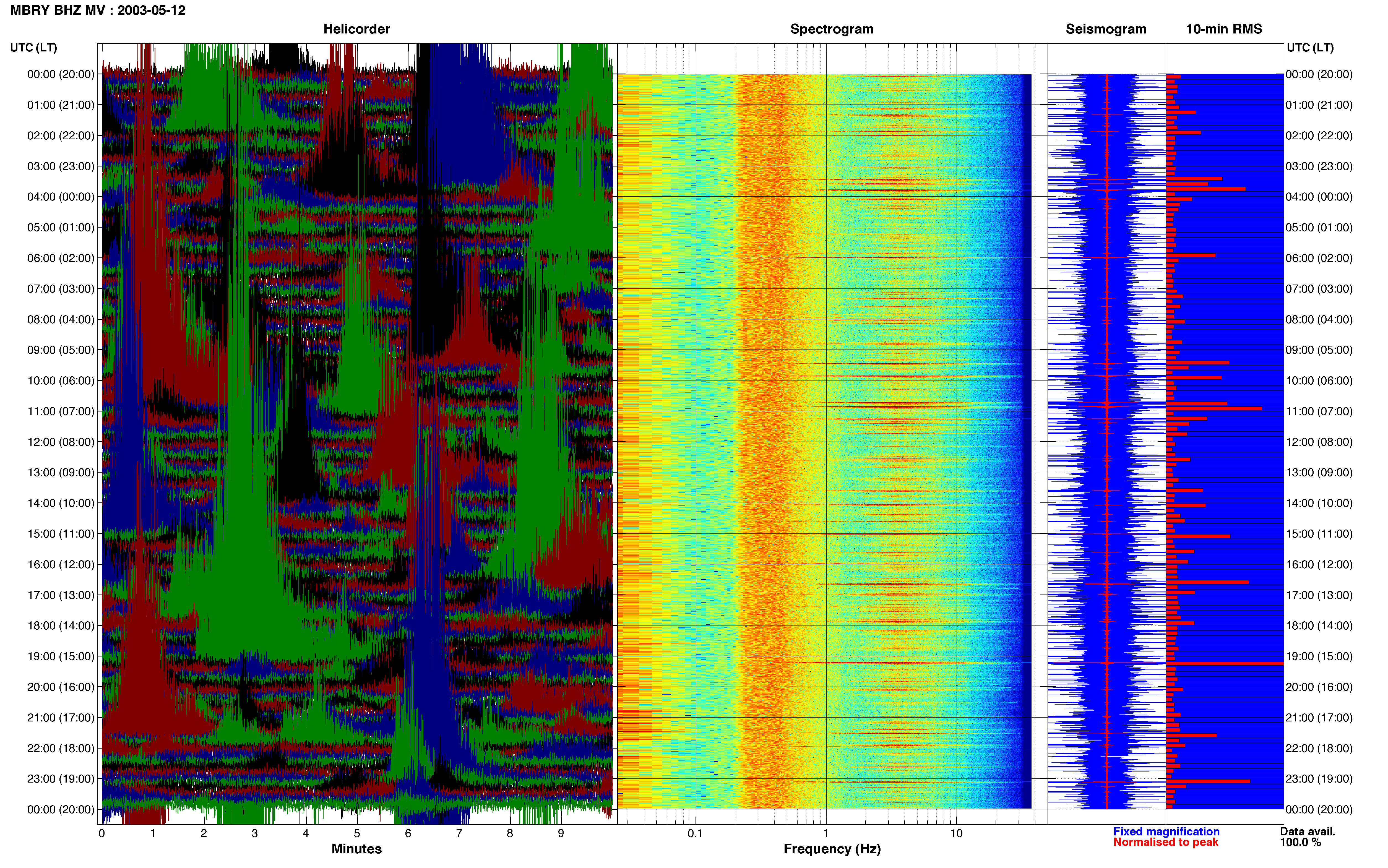Click the 'Minutes' x-axis label
Screen dimensions: 1388x868
[x=356, y=849]
